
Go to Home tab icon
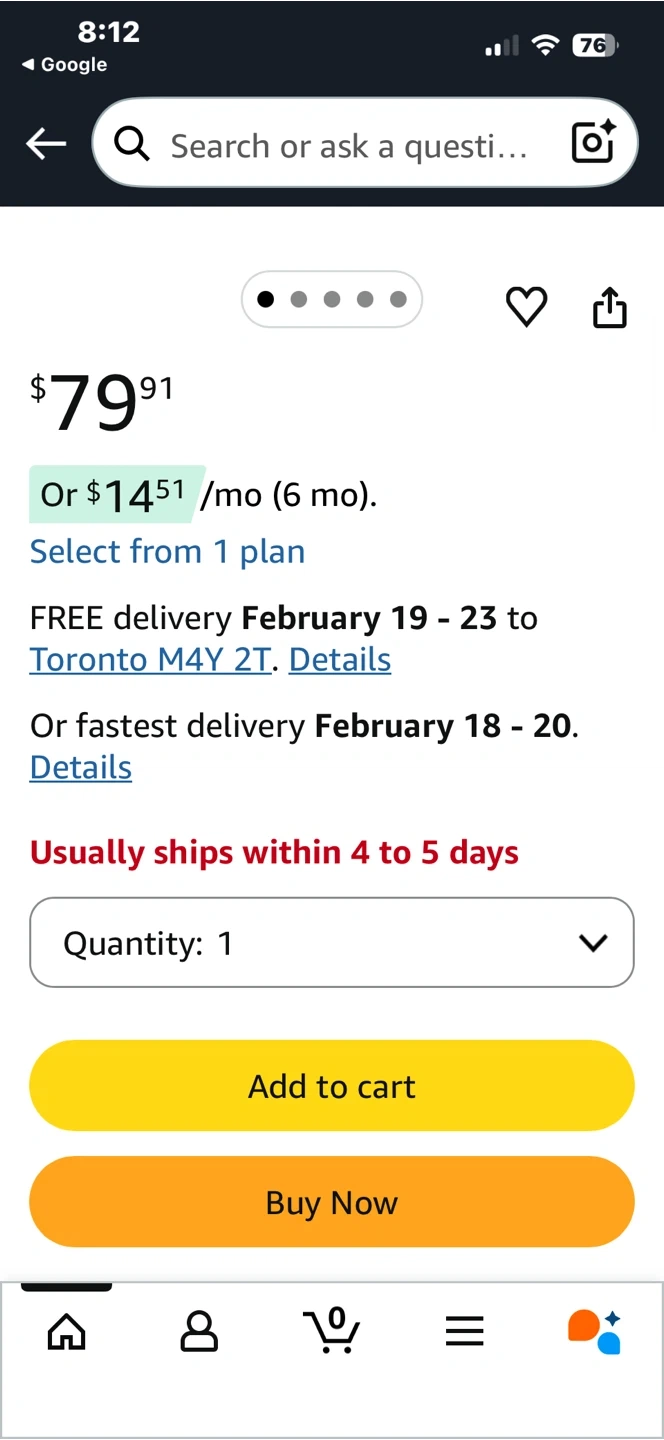(x=67, y=1331)
